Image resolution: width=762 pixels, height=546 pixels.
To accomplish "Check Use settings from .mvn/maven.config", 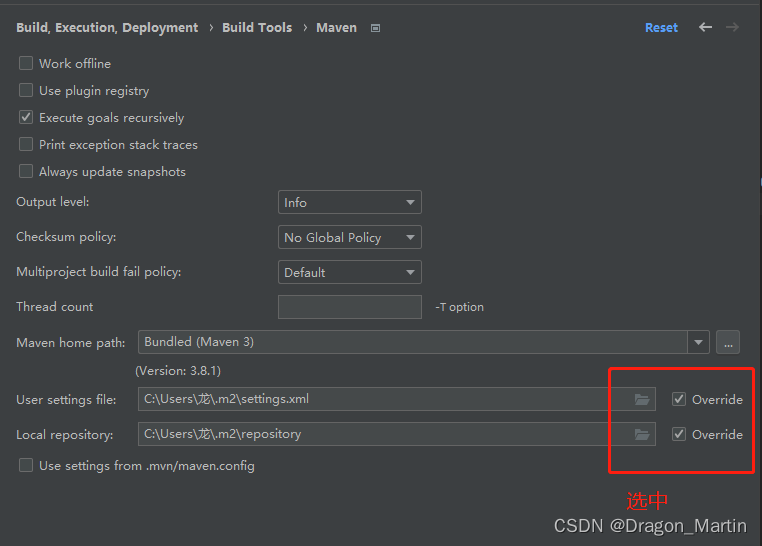I will (26, 465).
